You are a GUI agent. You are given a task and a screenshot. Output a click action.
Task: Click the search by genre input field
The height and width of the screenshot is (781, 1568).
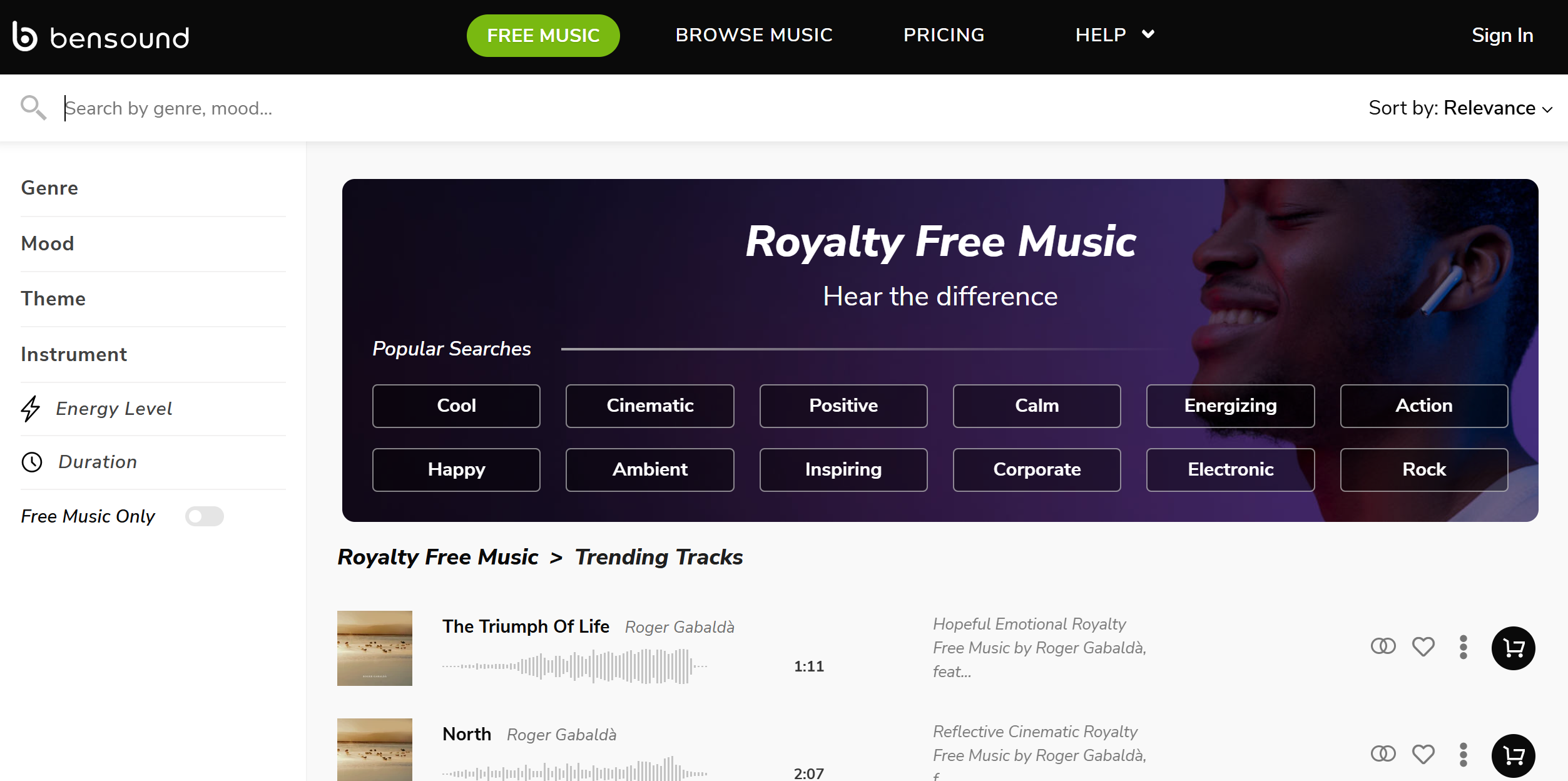click(x=688, y=108)
